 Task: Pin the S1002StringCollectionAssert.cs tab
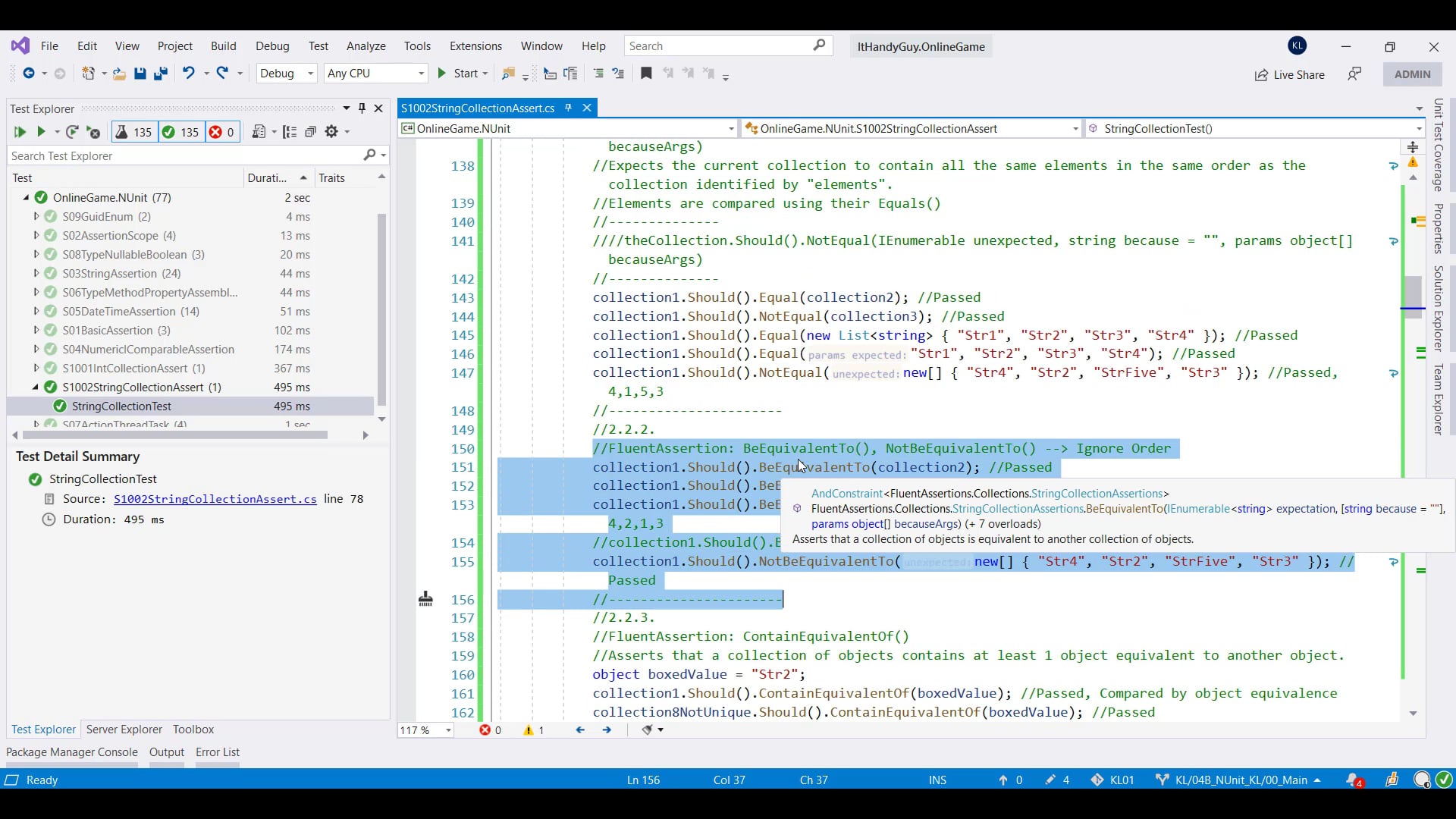coord(568,108)
